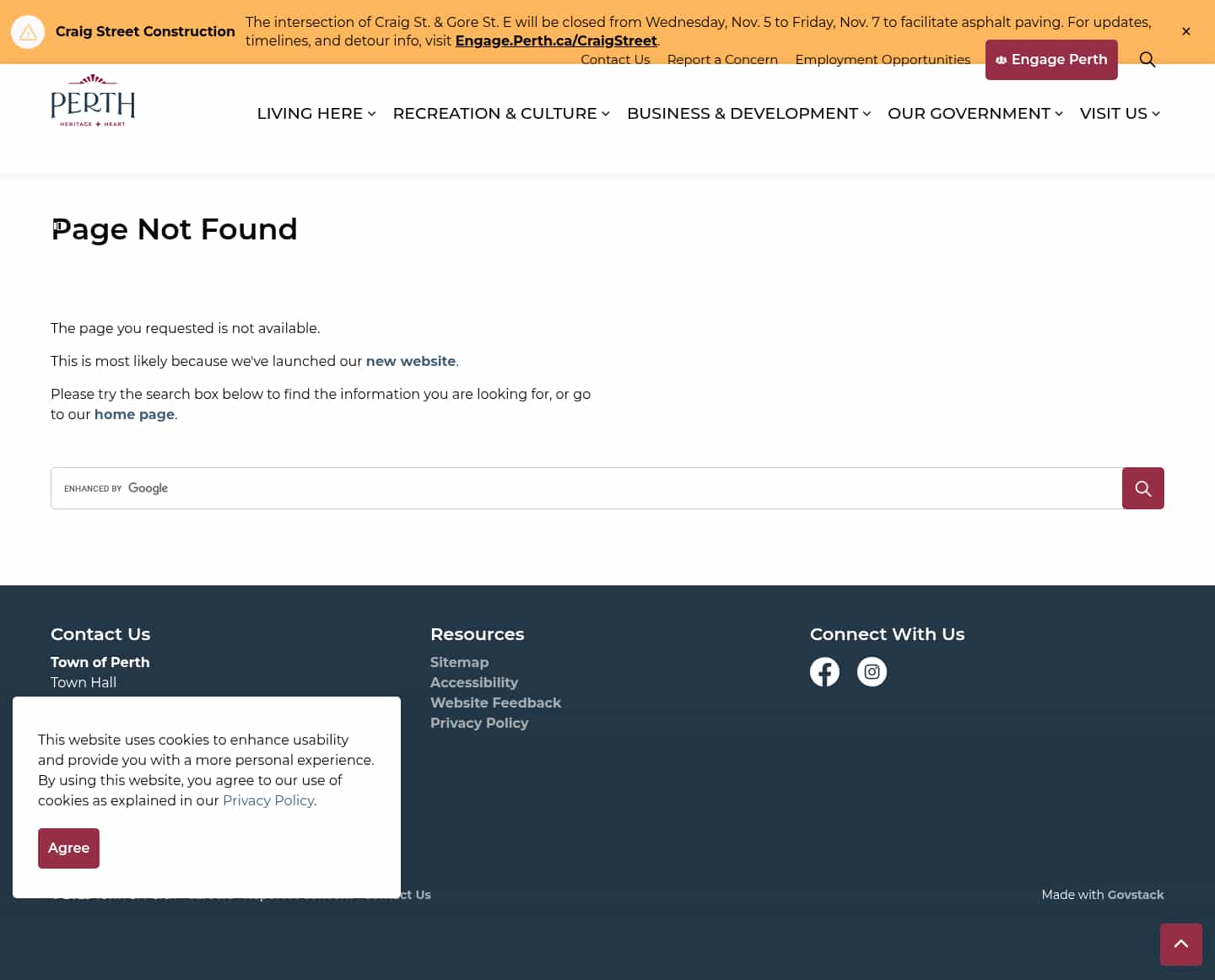Select Recreation & Culture in the navigation
Viewport: 1215px width, 980px height.
point(500,113)
